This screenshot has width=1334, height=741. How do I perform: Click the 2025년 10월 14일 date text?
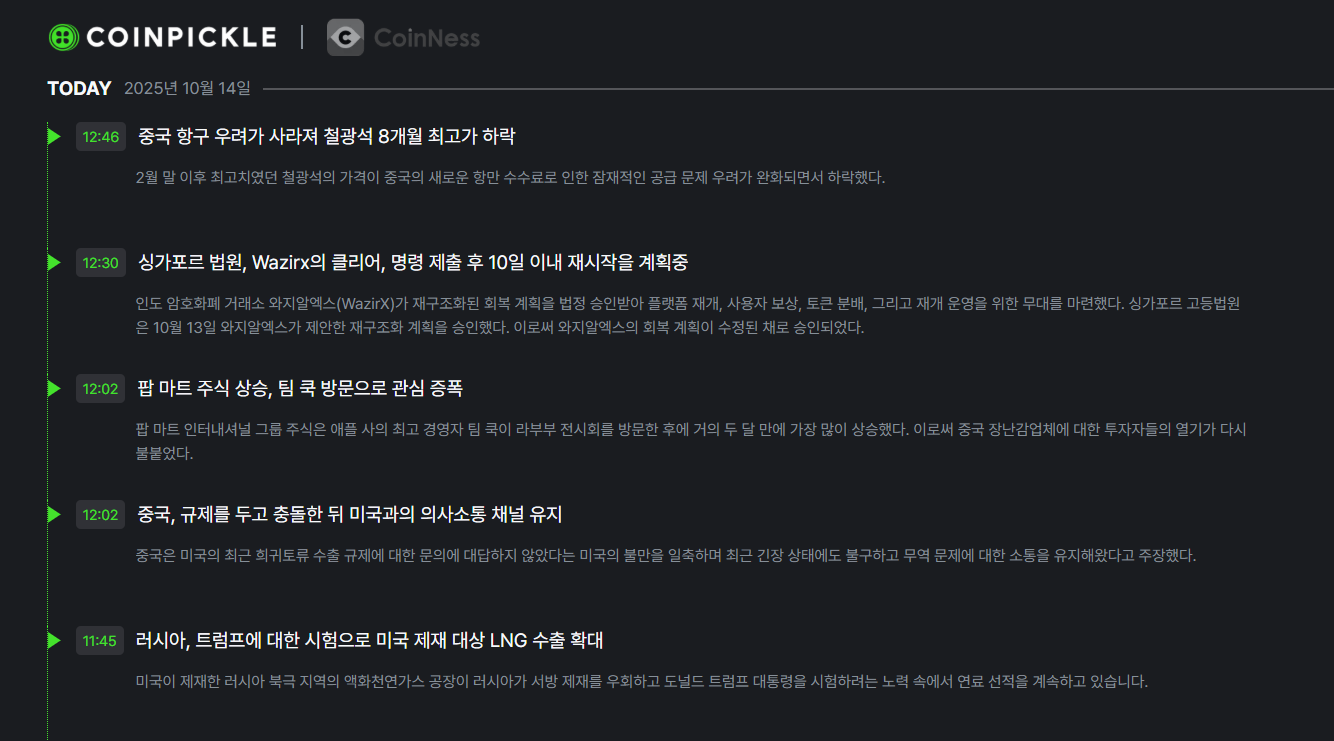pos(187,88)
